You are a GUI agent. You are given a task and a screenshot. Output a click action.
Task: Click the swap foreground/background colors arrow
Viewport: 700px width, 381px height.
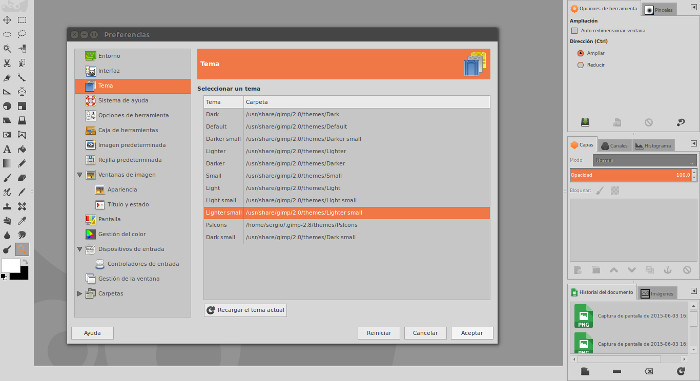(x=25, y=262)
